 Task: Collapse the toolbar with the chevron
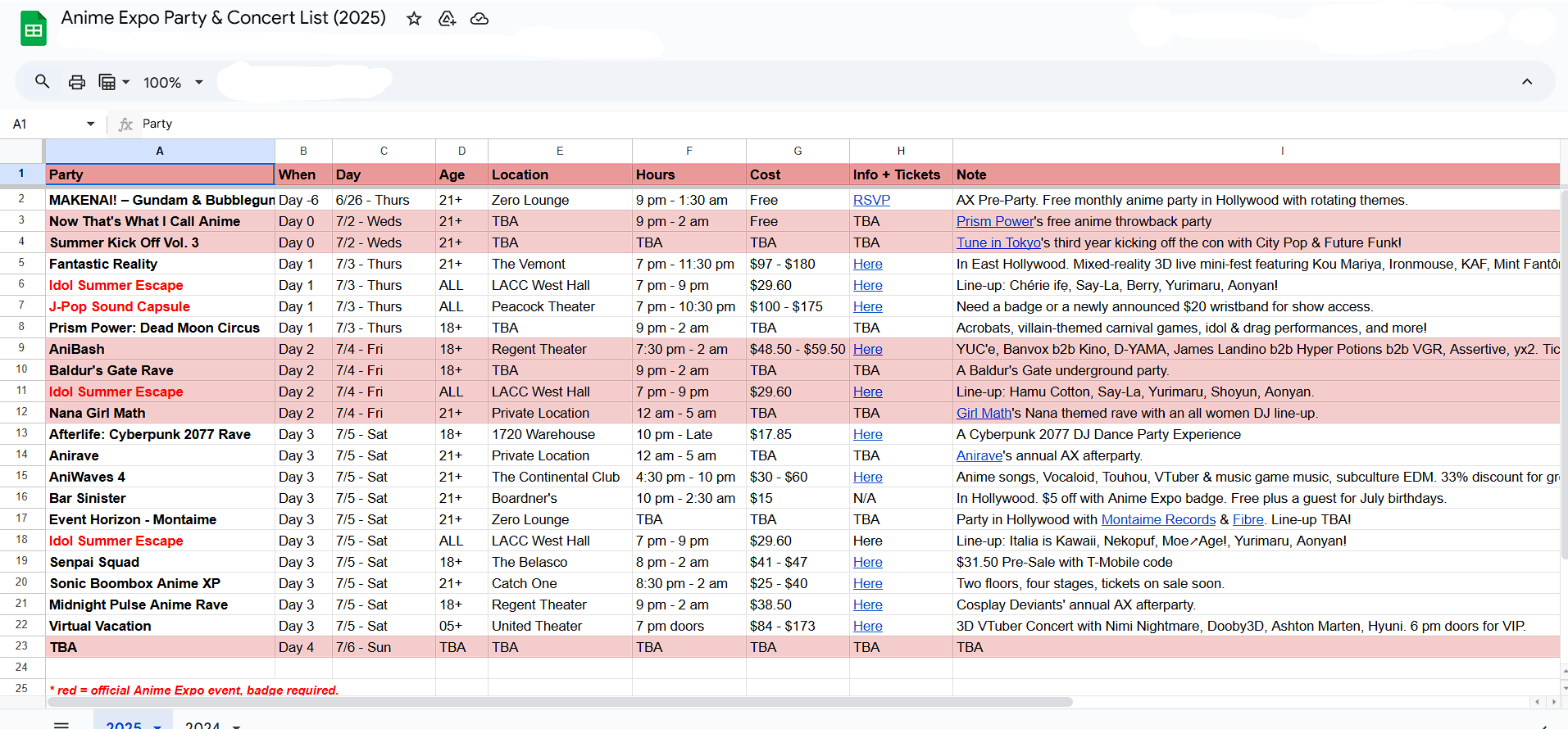click(x=1526, y=82)
